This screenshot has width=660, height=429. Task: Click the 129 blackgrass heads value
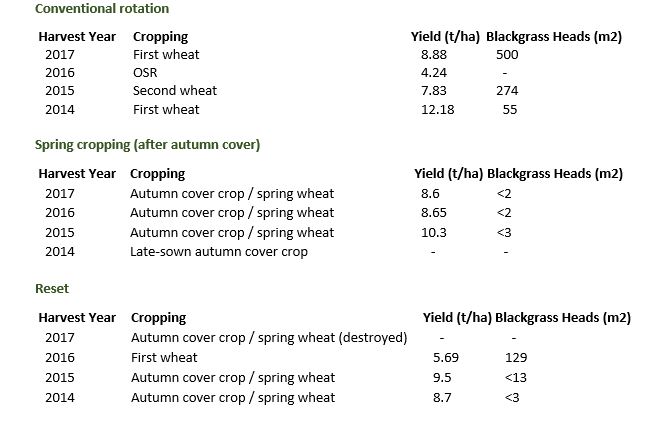(516, 358)
